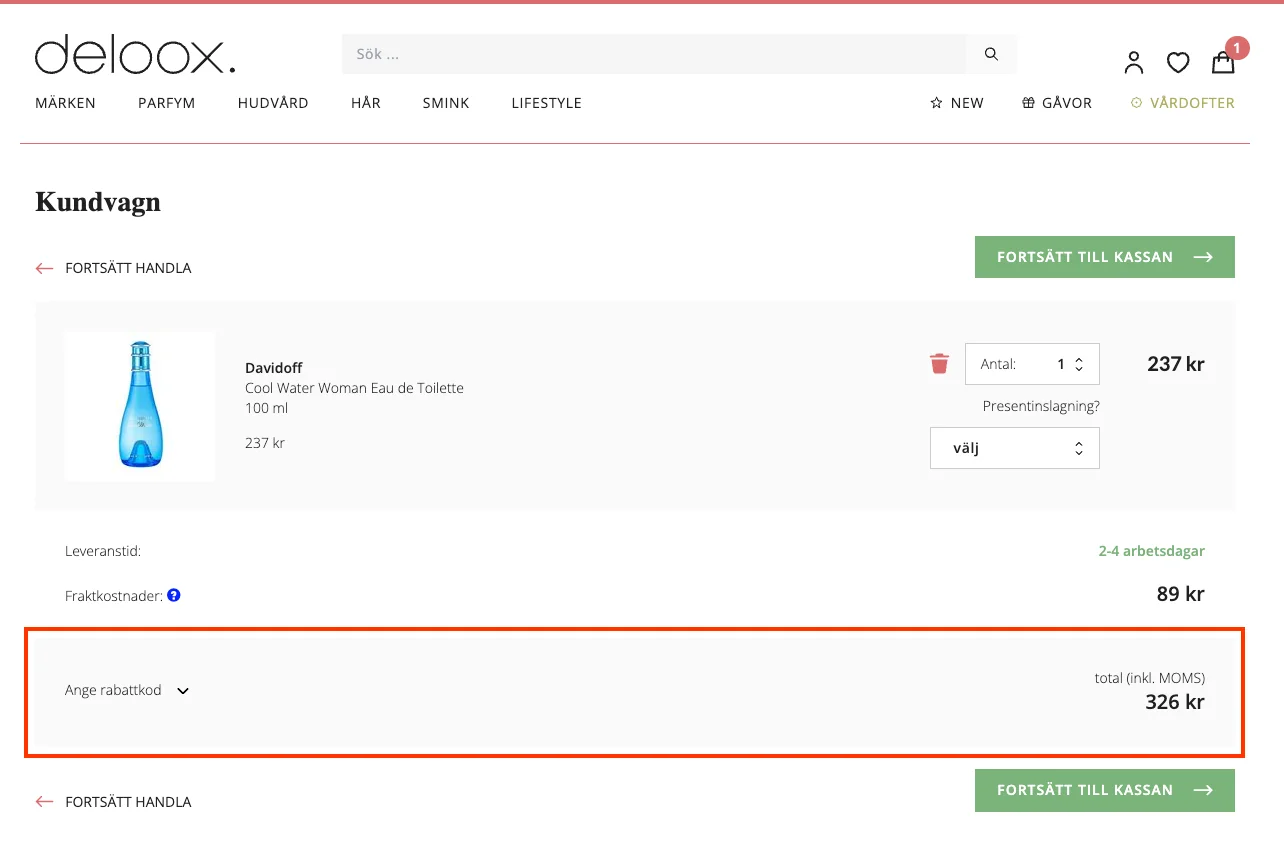The height and width of the screenshot is (850, 1284).
Task: Open the HÅR menu
Action: pos(366,103)
